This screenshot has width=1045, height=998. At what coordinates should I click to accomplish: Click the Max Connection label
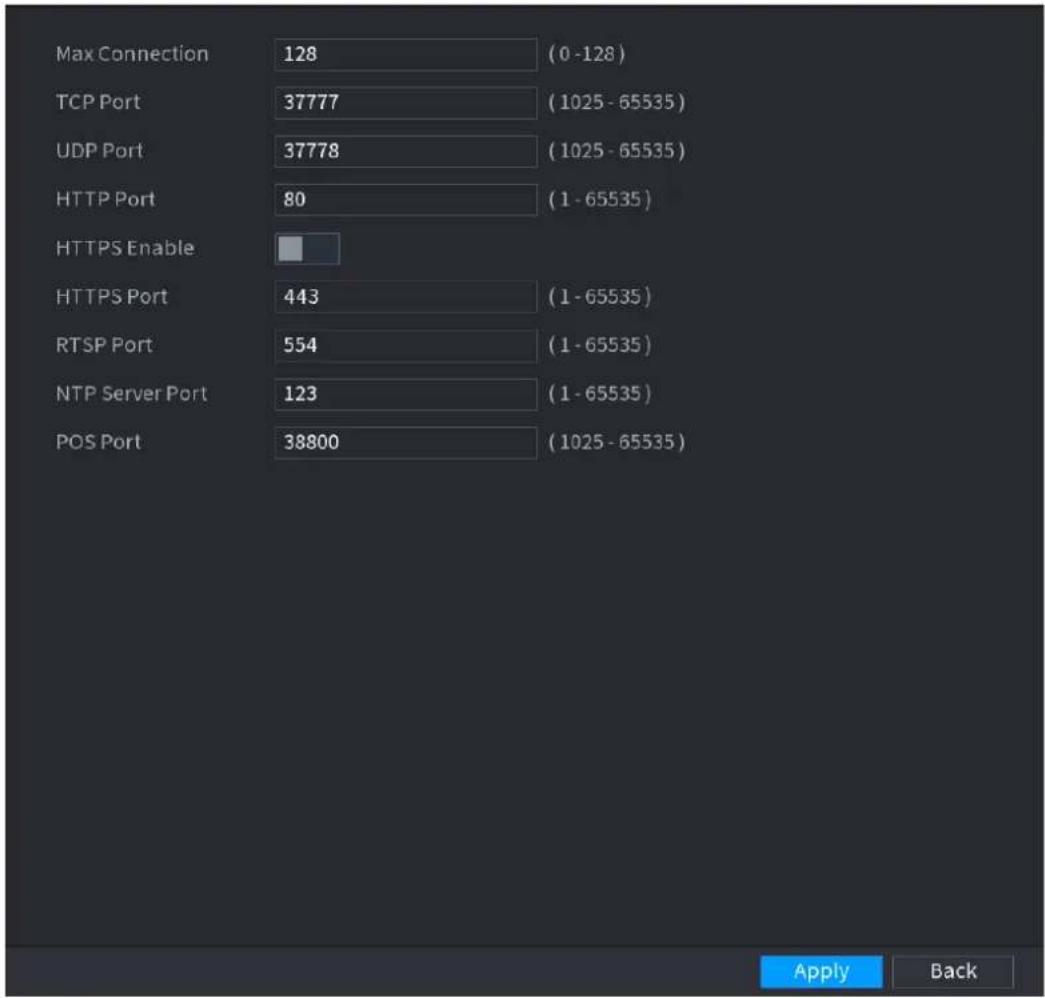point(132,54)
